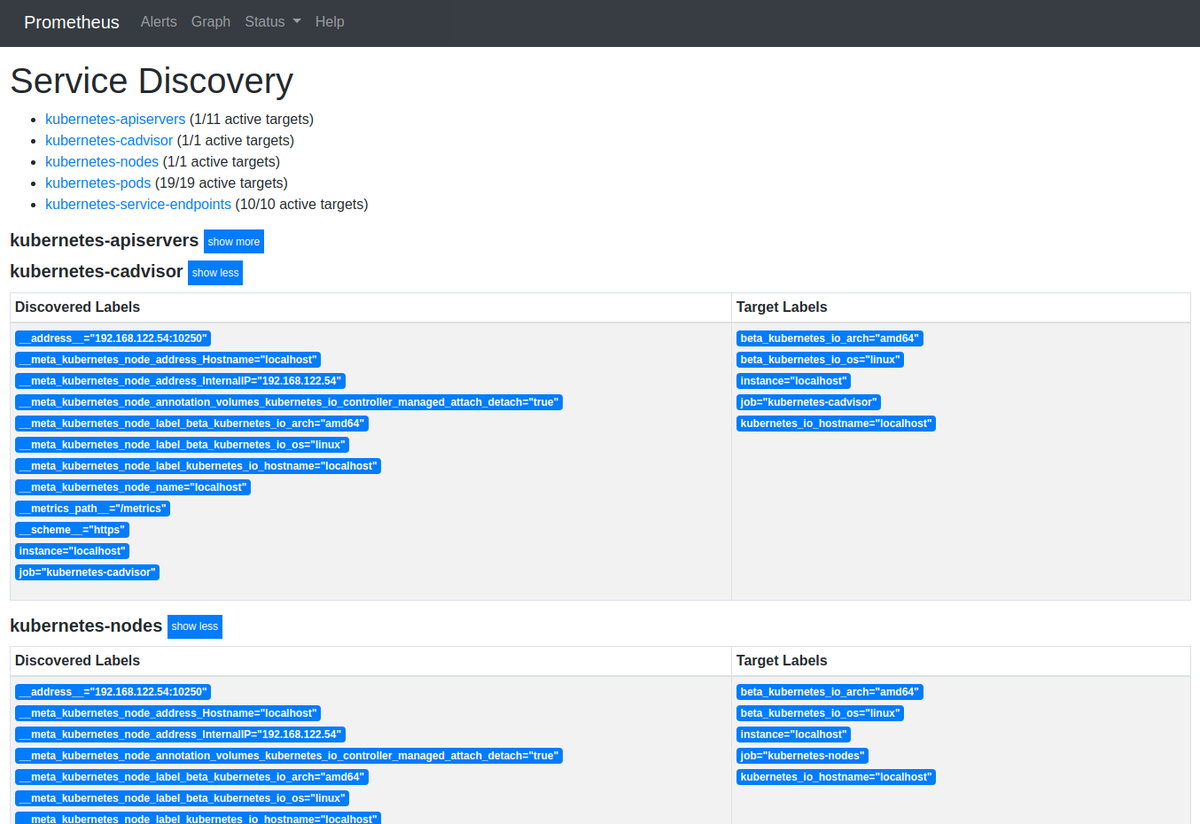The height and width of the screenshot is (824, 1200).
Task: Select node_label_beta_kubernetes_io_arch label in nodes section
Action: pyautogui.click(x=192, y=777)
